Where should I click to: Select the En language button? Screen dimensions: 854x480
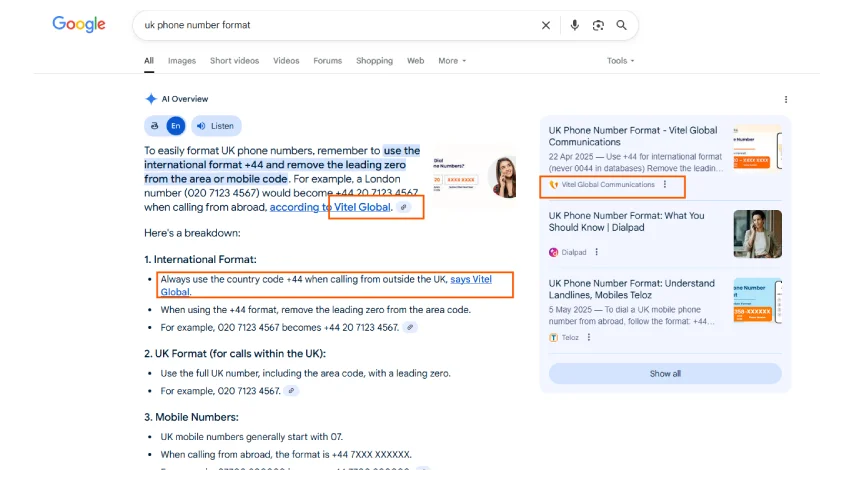(x=175, y=126)
